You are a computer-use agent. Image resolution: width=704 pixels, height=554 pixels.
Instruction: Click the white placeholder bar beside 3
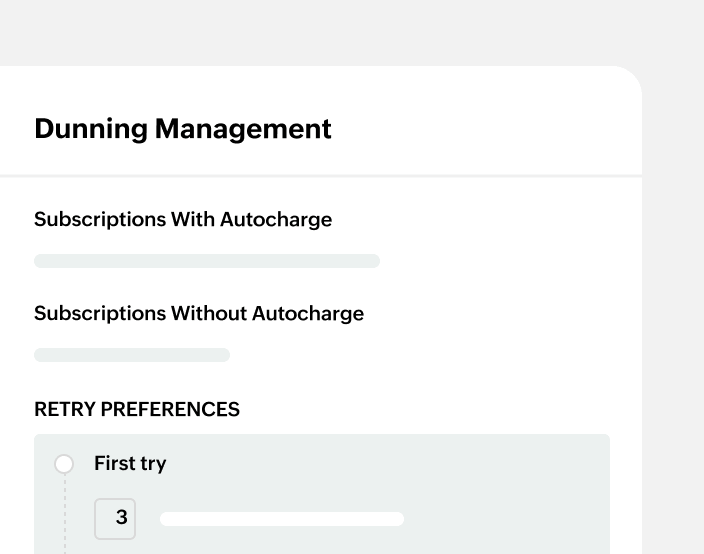282,519
